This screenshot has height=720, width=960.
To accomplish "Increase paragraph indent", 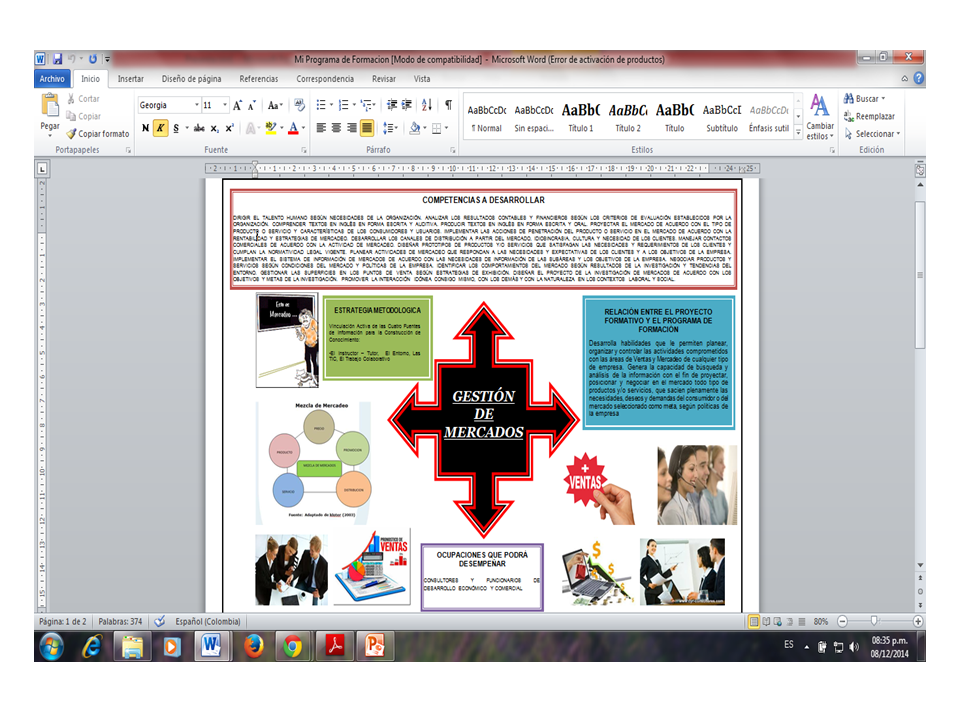I will (x=407, y=105).
